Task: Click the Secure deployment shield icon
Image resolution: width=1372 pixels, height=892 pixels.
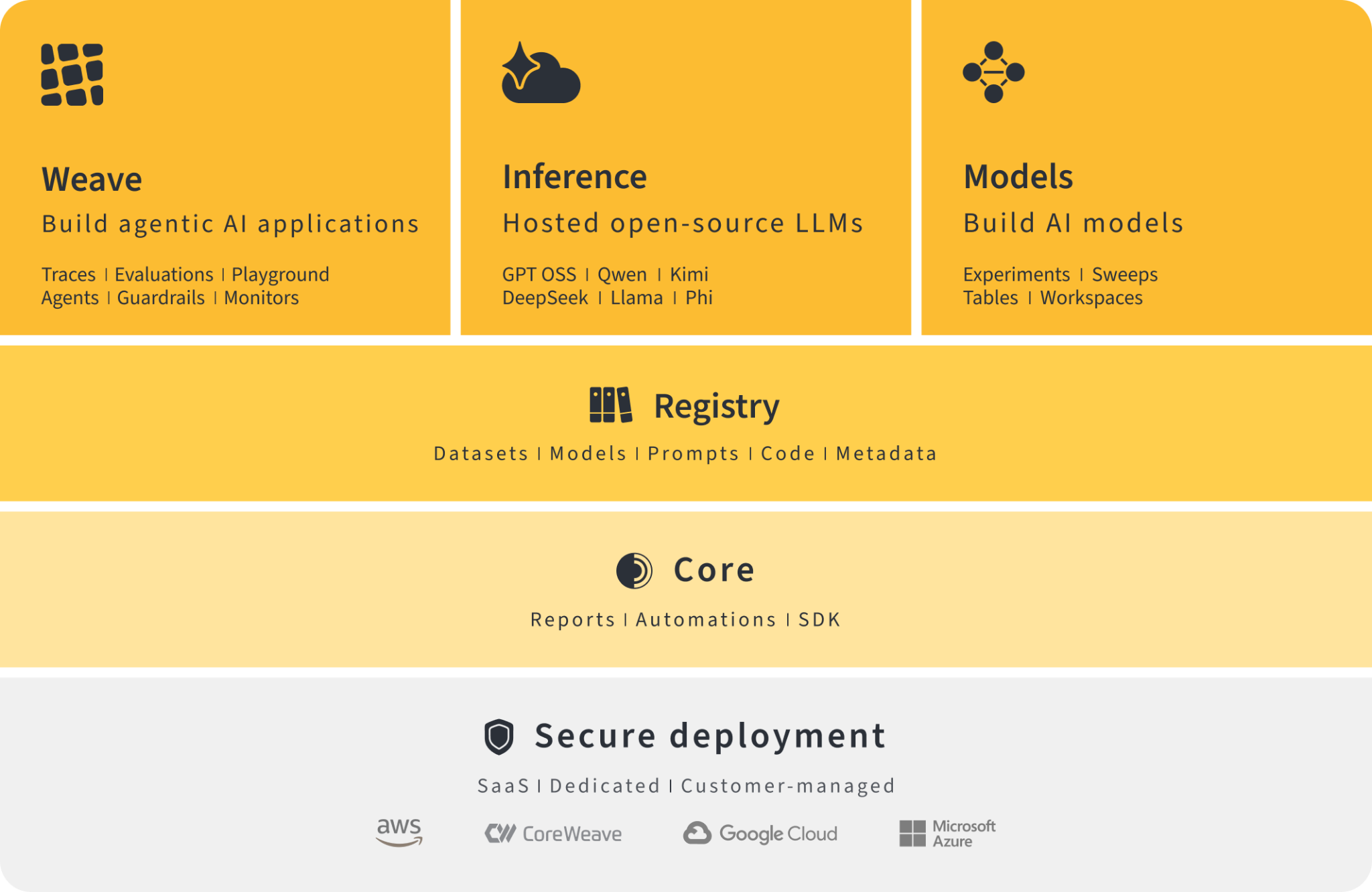Action: (499, 737)
